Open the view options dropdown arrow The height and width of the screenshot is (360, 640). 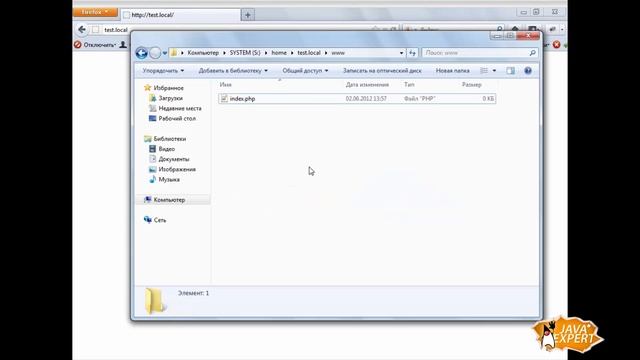tap(494, 71)
